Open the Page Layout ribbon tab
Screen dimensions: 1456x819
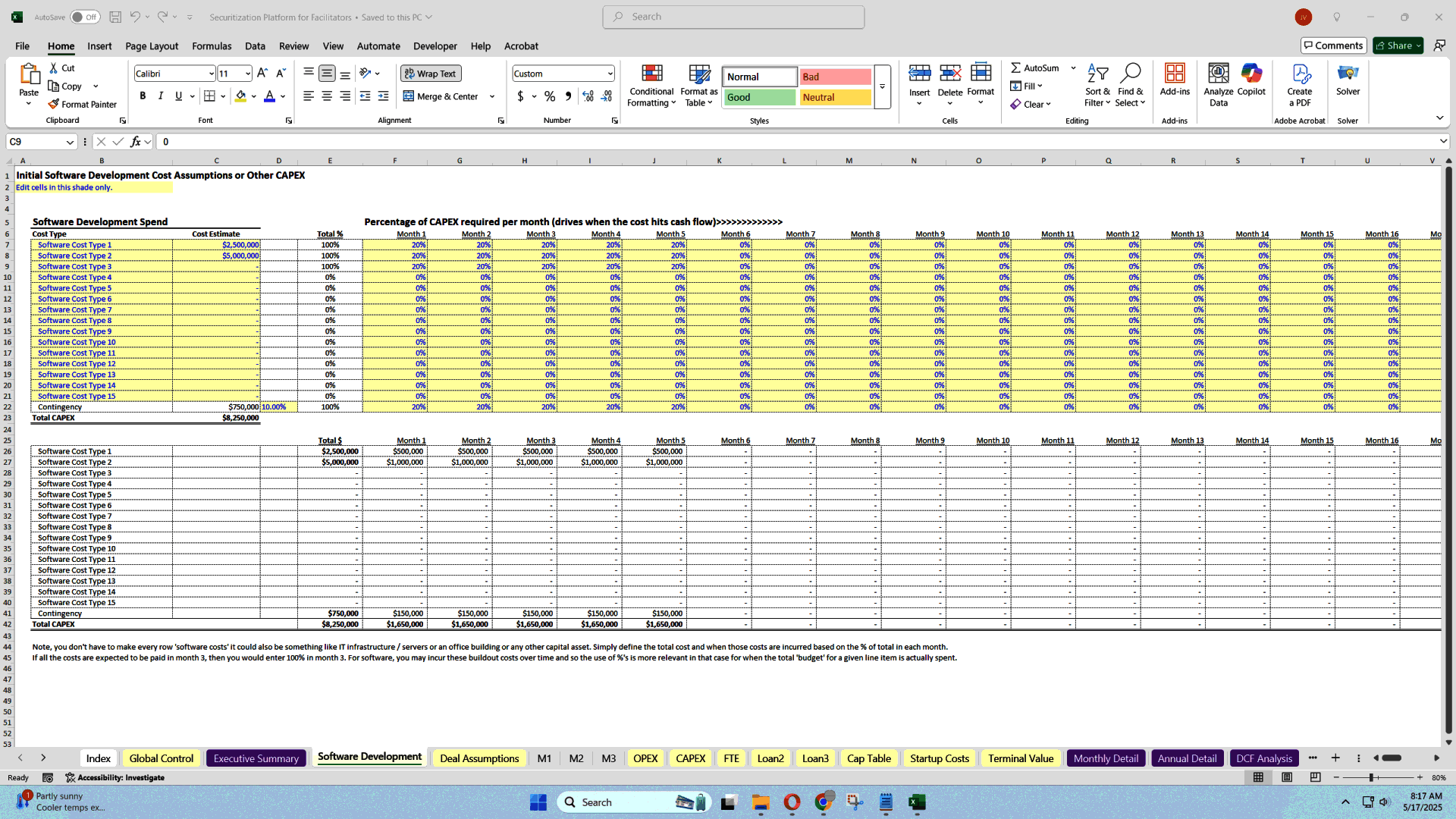152,46
